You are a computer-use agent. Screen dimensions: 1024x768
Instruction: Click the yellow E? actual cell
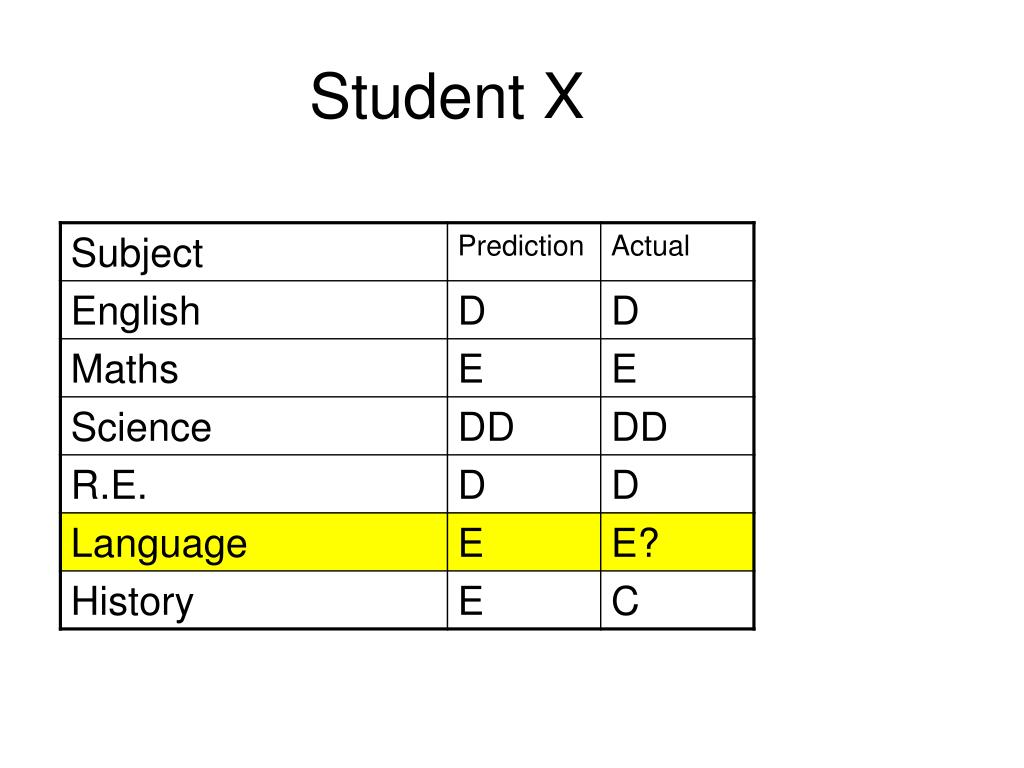coord(677,542)
